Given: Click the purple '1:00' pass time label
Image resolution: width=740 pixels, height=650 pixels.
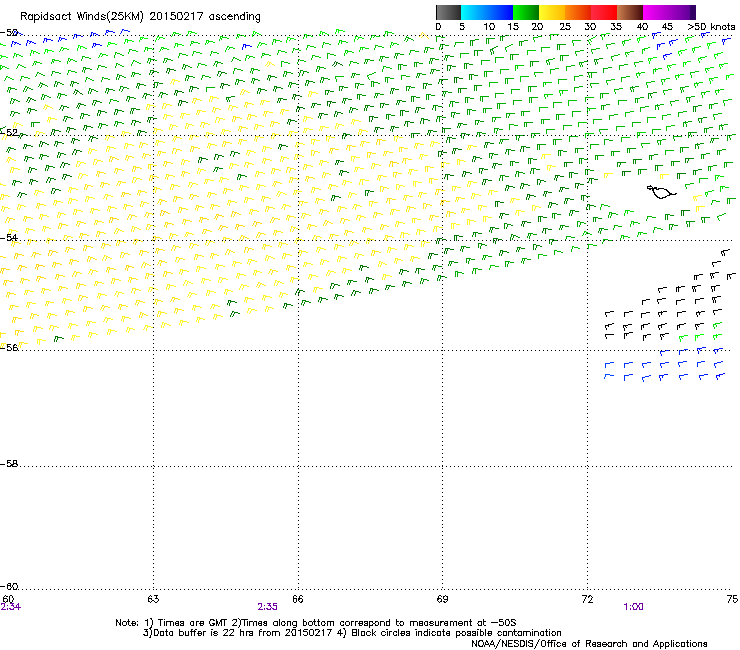Looking at the screenshot, I should tap(633, 607).
